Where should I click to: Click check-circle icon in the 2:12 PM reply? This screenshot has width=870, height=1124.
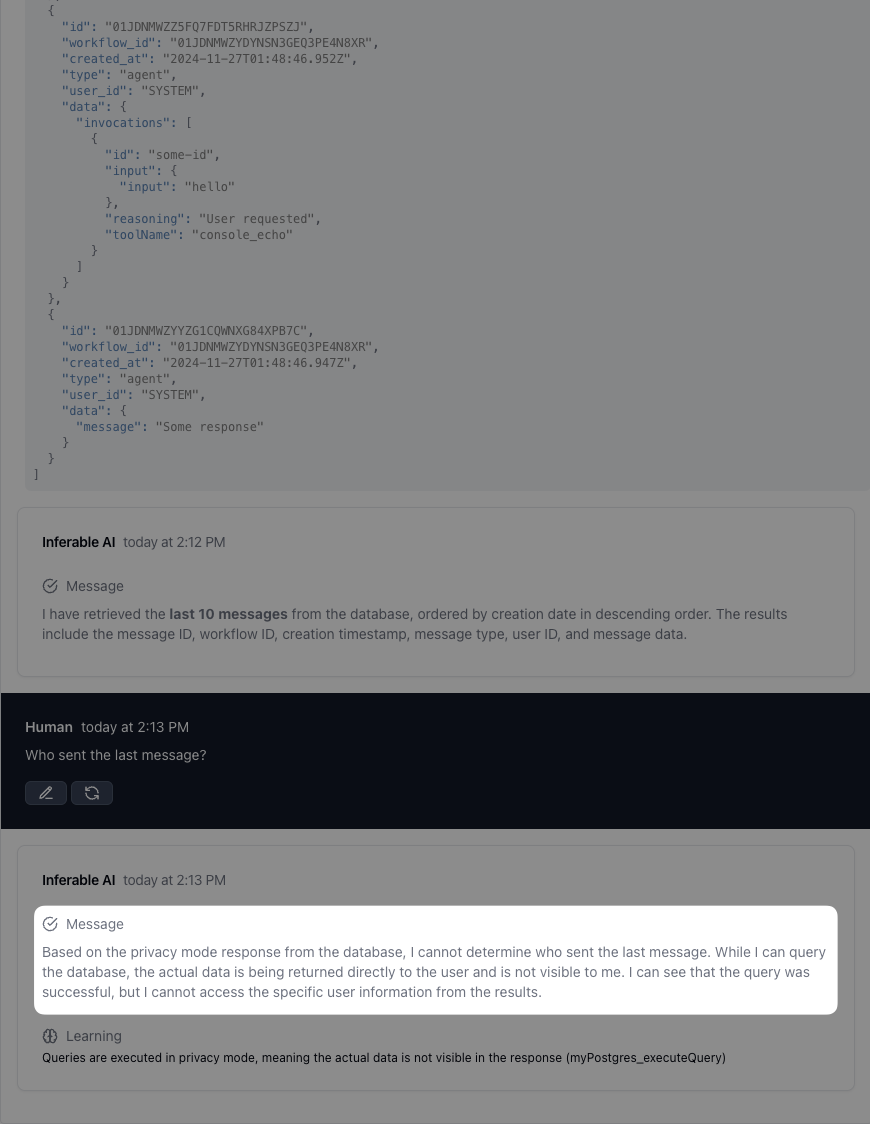pos(50,586)
